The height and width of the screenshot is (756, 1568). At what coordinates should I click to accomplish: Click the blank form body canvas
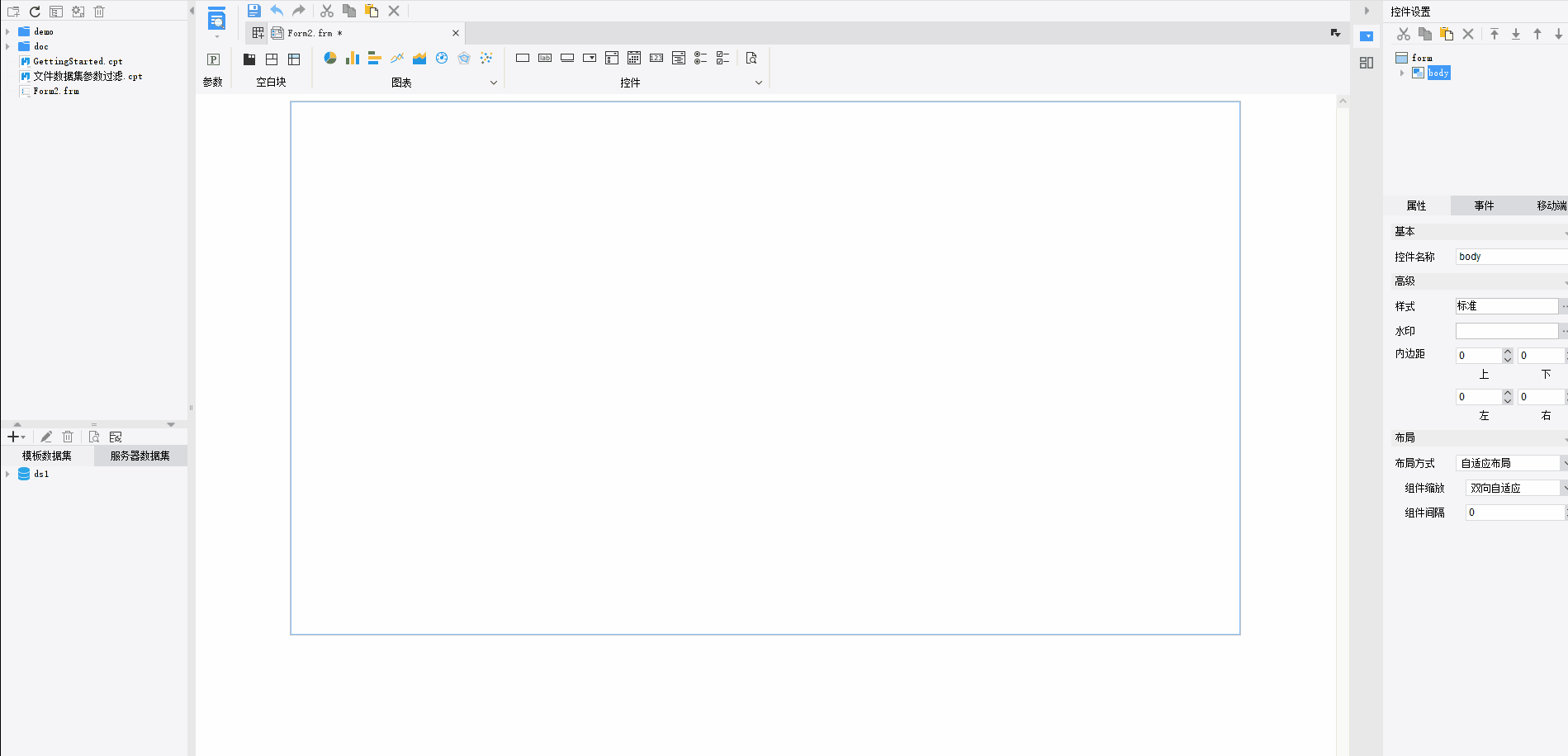tap(765, 368)
